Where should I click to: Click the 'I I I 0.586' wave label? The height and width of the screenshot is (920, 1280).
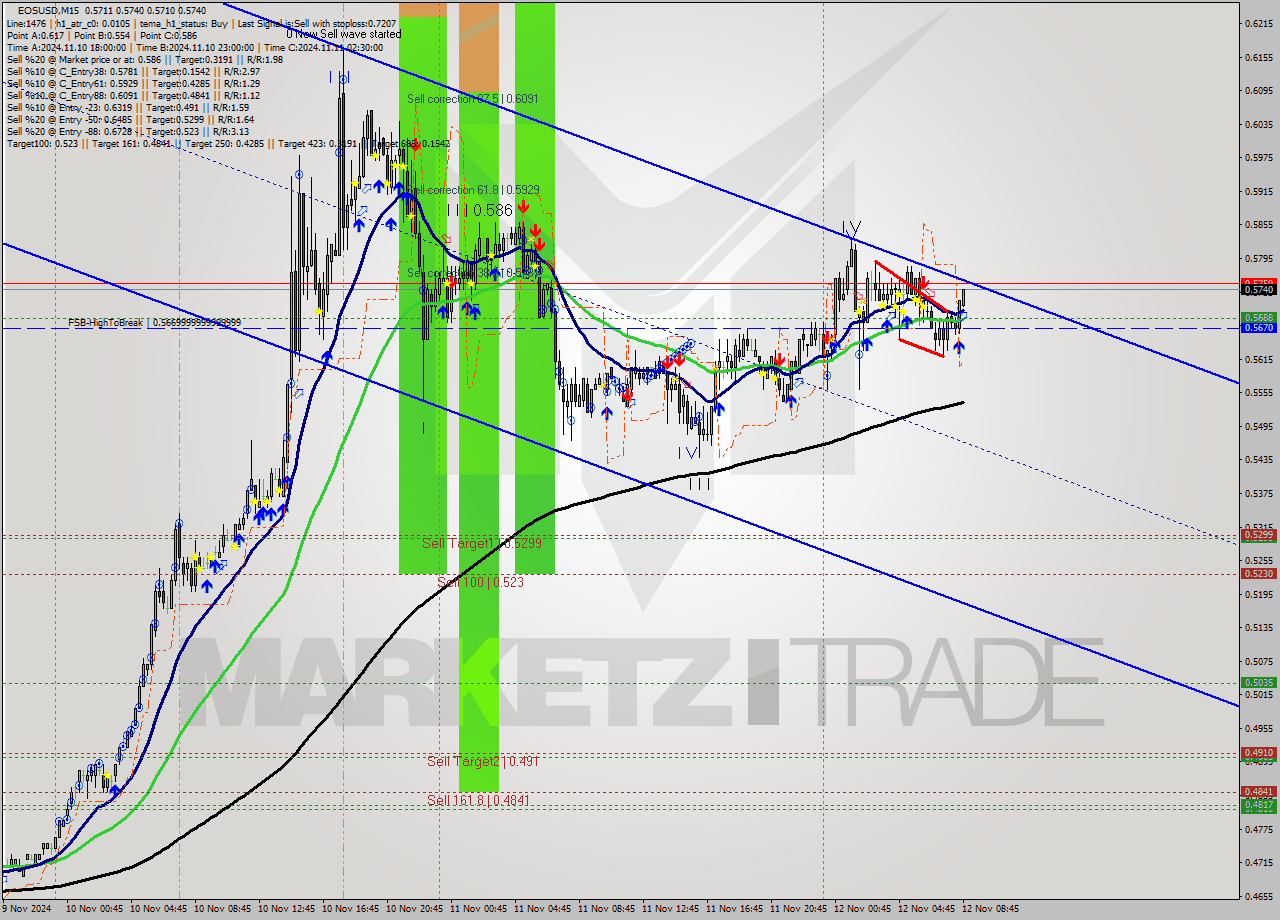click(479, 210)
